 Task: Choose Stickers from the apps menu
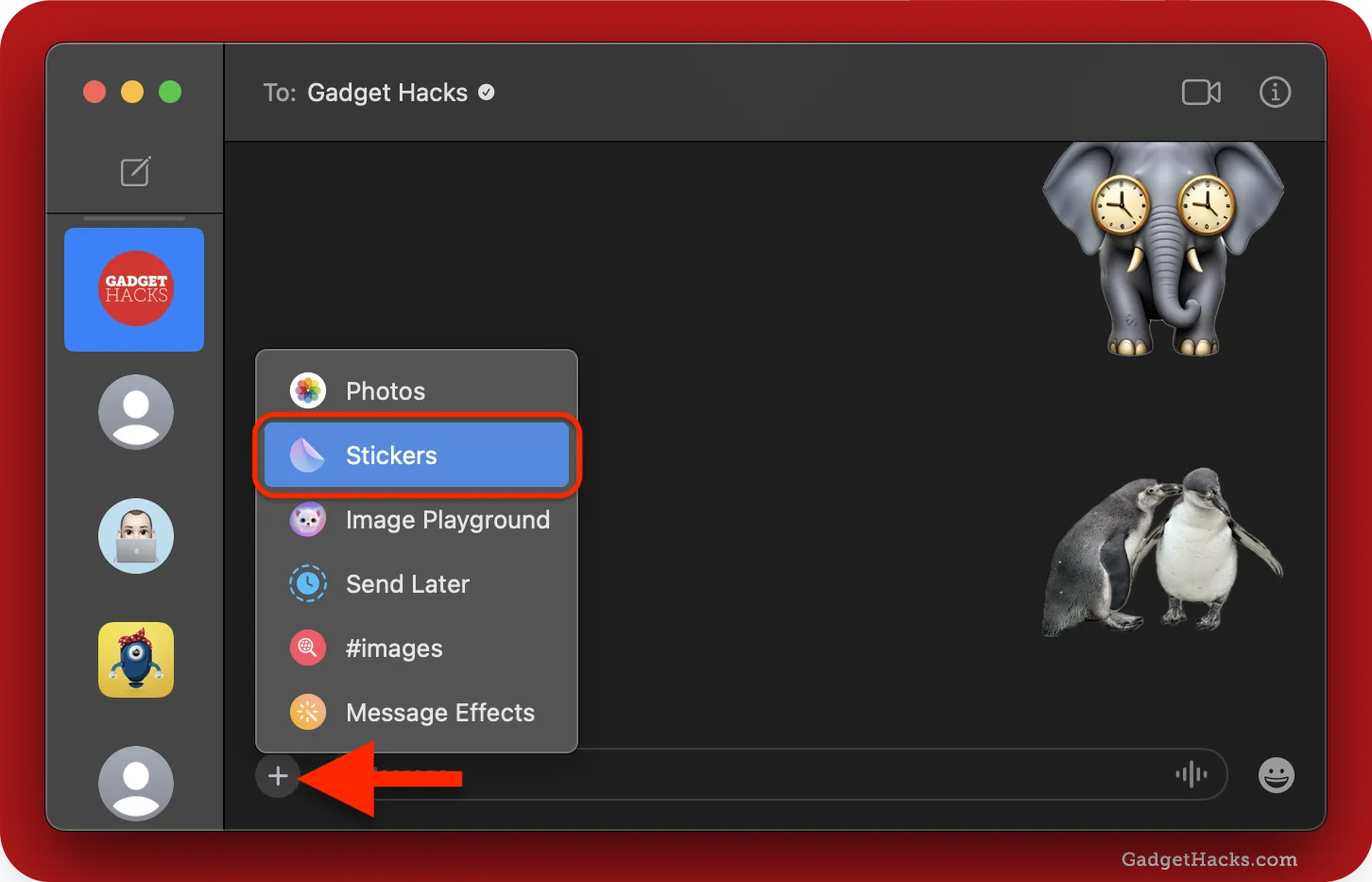coord(417,455)
